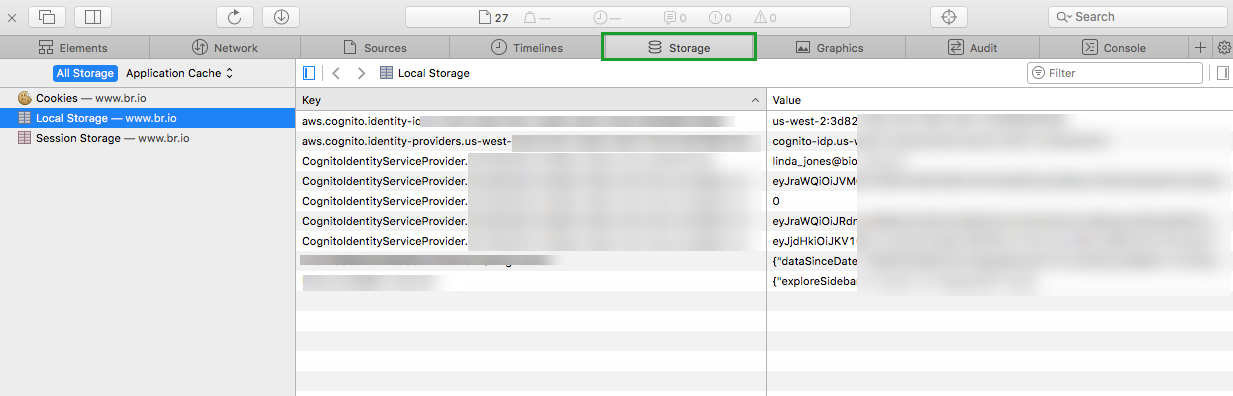The width and height of the screenshot is (1233, 396).
Task: Switch to the Console tab
Action: (x=1114, y=48)
